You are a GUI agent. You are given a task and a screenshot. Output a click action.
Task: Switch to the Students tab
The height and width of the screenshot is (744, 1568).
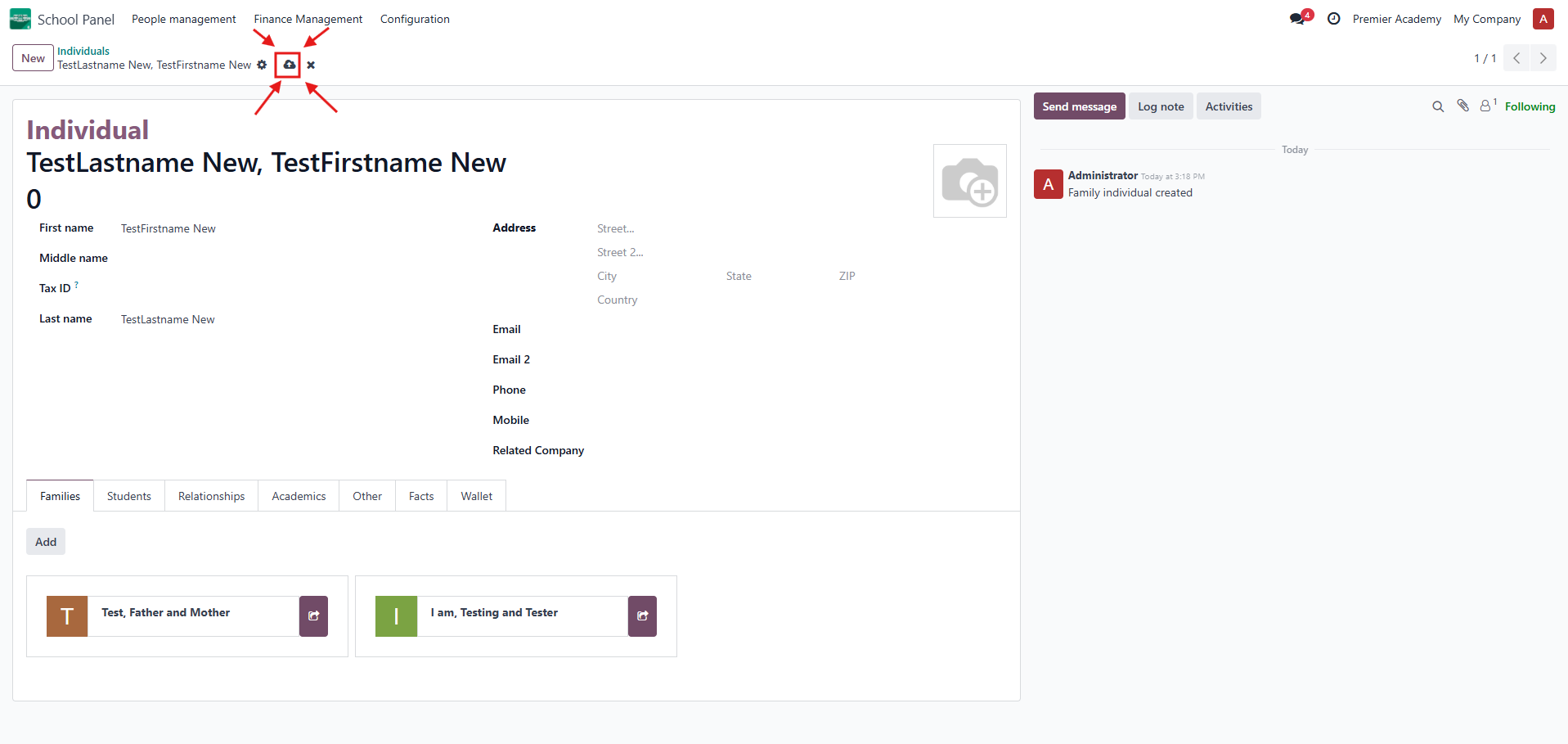[129, 496]
